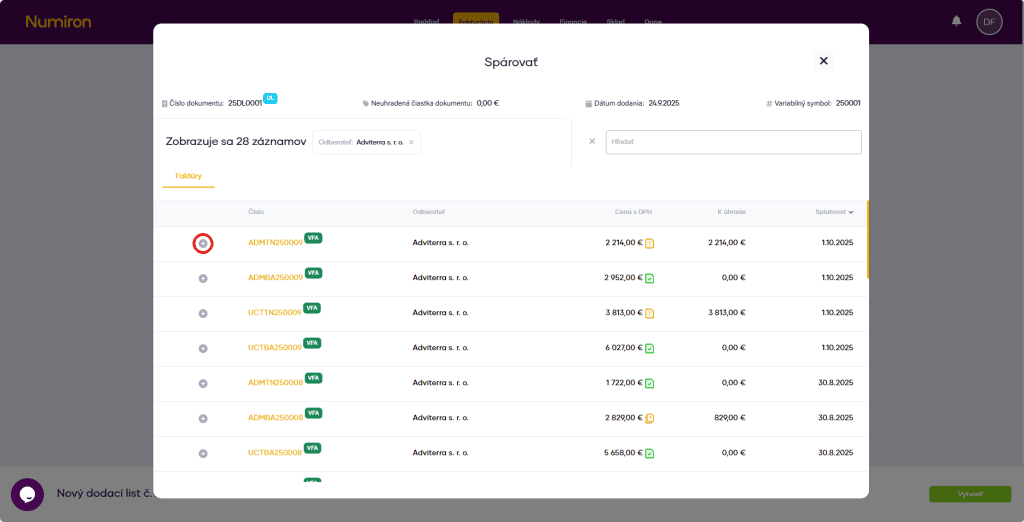Viewport: 1024px width, 522px height.
Task: Switch to the Faktúry tab
Action: [188, 176]
